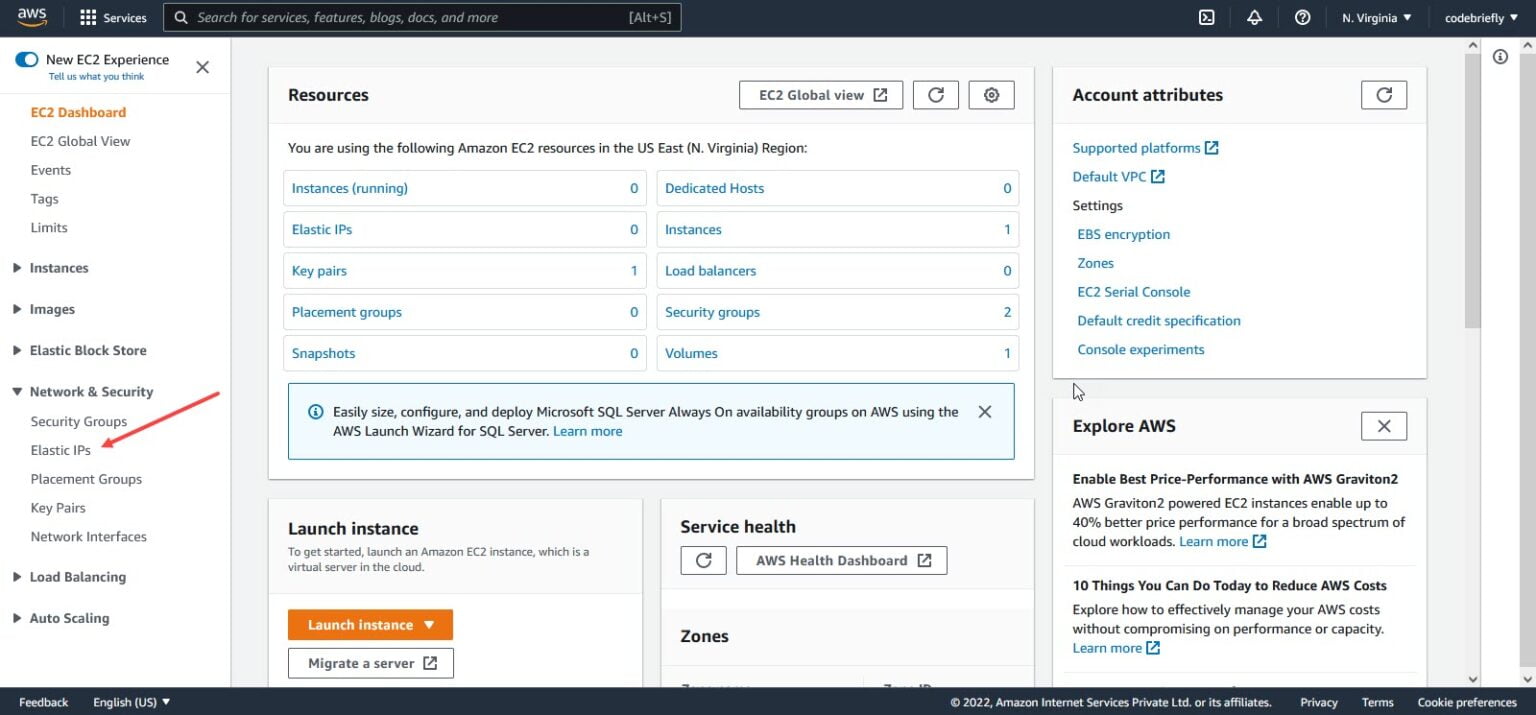This screenshot has width=1536, height=715.
Task: Open the Resources settings gear
Action: point(991,94)
